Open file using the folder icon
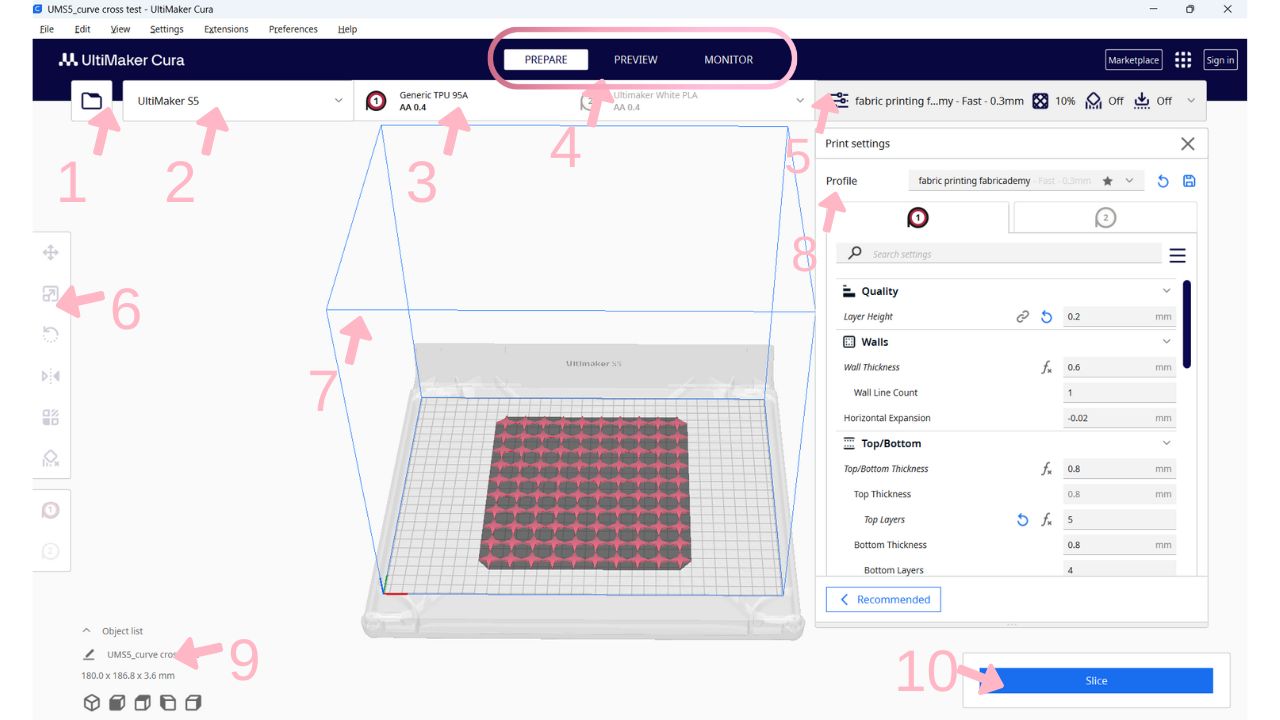1280x720 pixels. pos(92,101)
